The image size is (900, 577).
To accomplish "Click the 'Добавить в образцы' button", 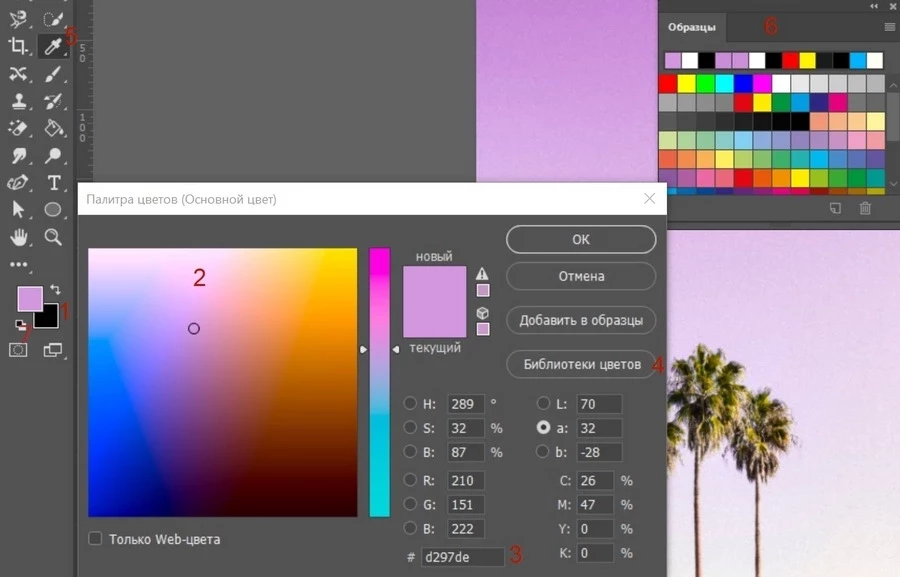I will 581,321.
